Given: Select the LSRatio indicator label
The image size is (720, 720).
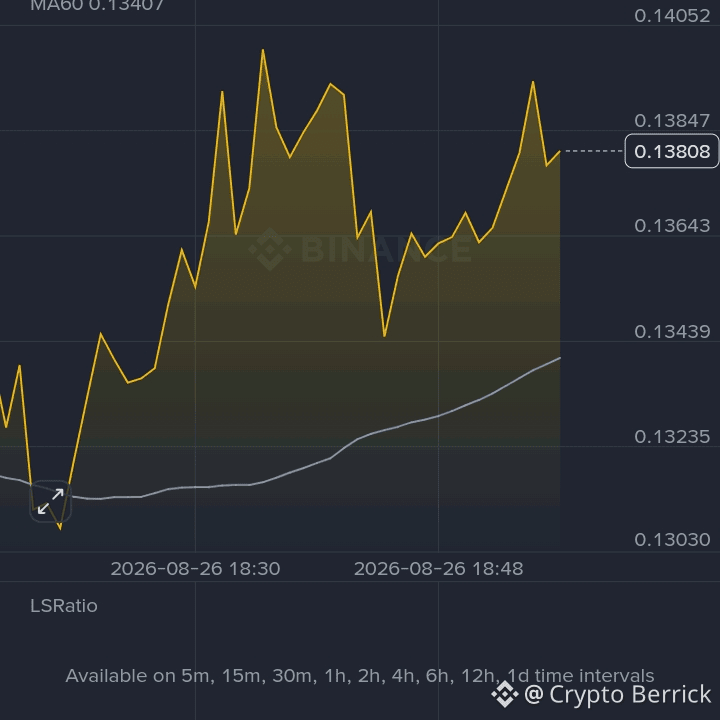Looking at the screenshot, I should (64, 606).
